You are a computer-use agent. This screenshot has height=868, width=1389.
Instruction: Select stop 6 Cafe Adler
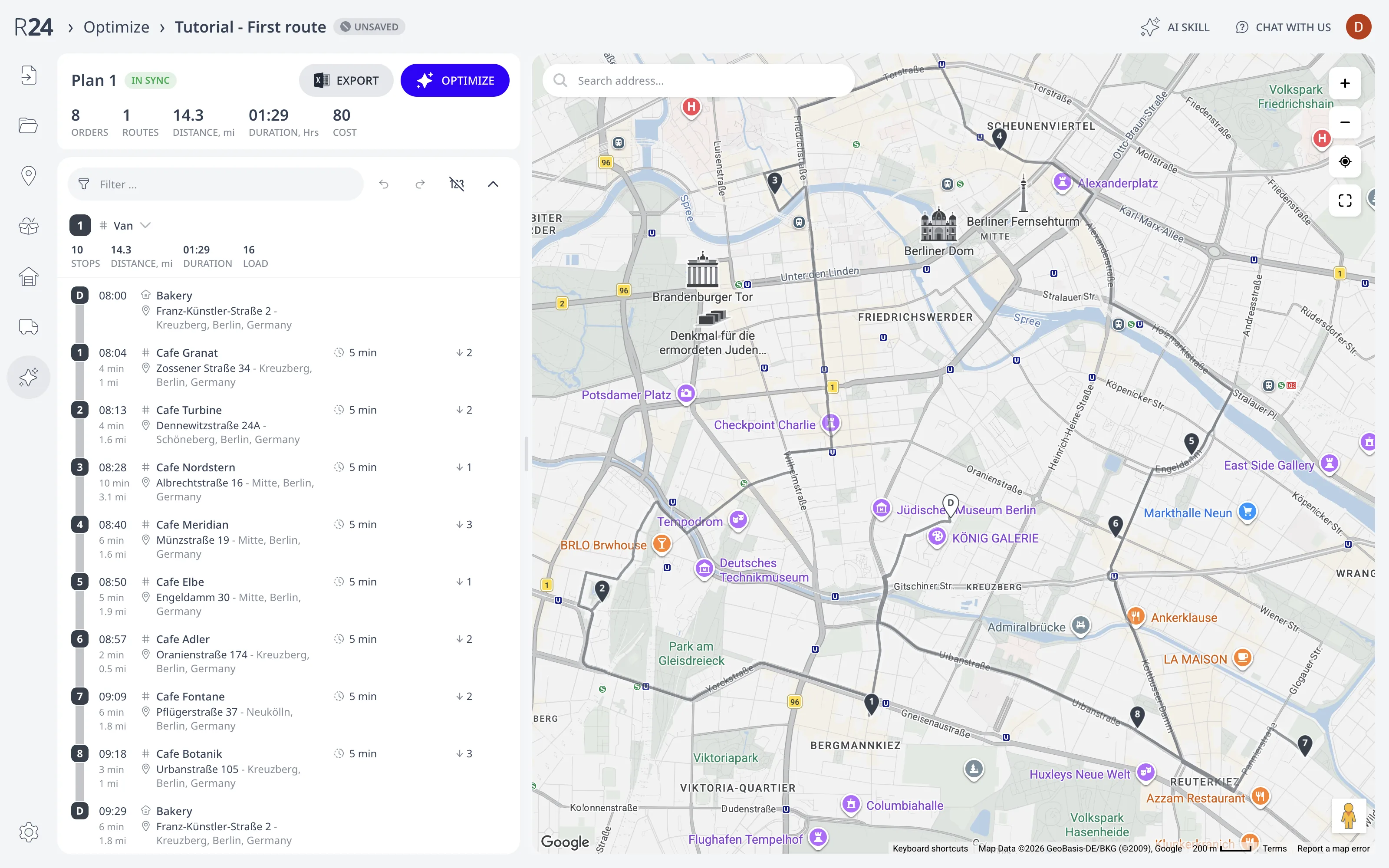pyautogui.click(x=289, y=654)
